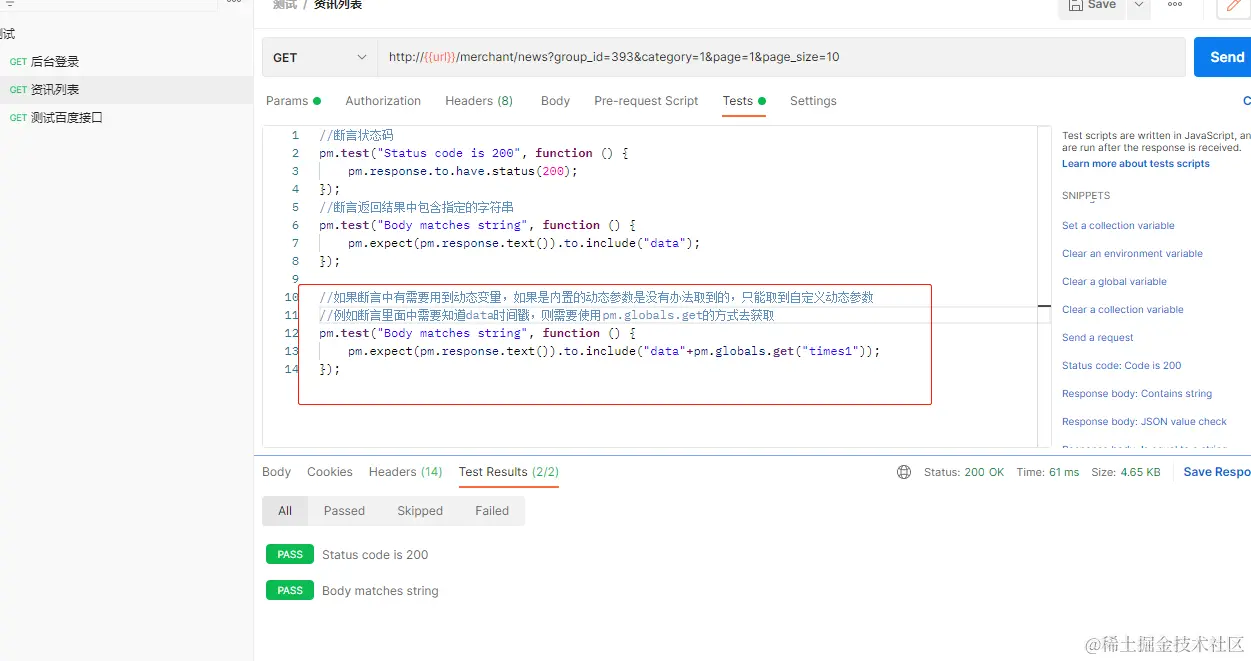Viewport: 1251px width, 661px height.
Task: Click the 'Size: 4.65 KB' response value
Action: coord(1126,472)
